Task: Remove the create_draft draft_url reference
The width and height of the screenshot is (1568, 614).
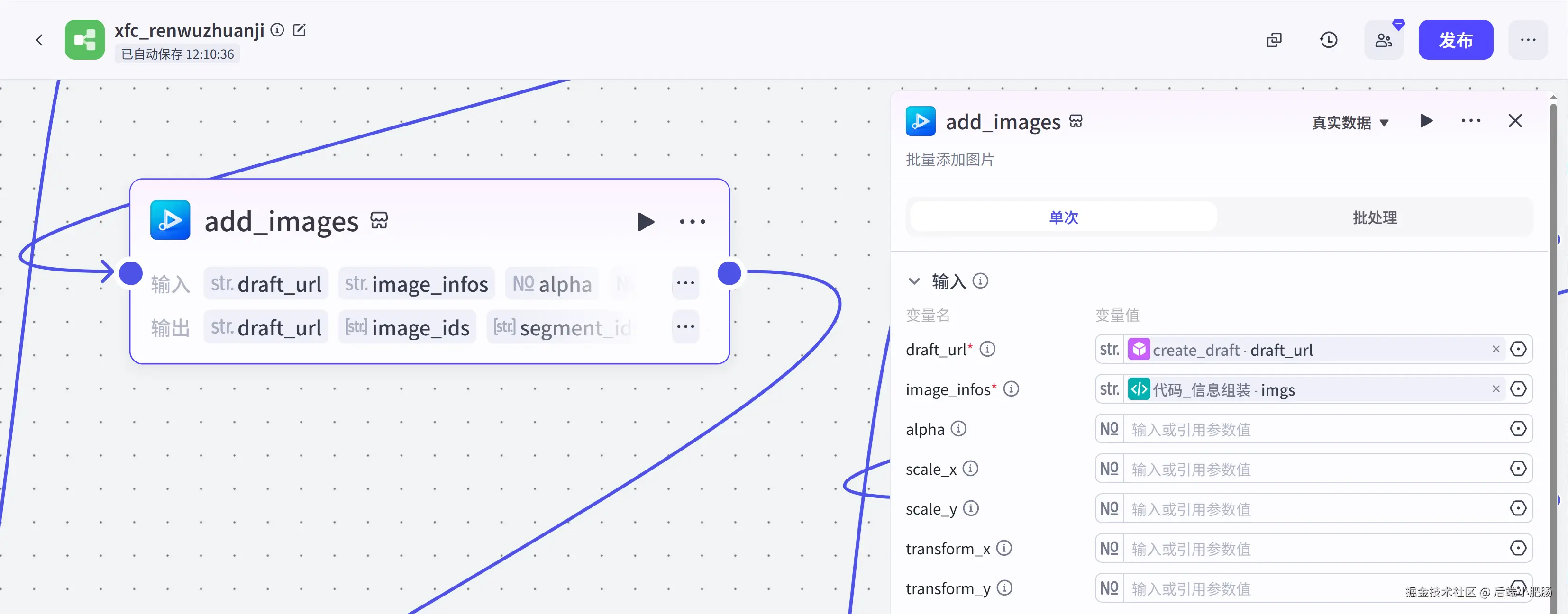Action: (x=1495, y=349)
